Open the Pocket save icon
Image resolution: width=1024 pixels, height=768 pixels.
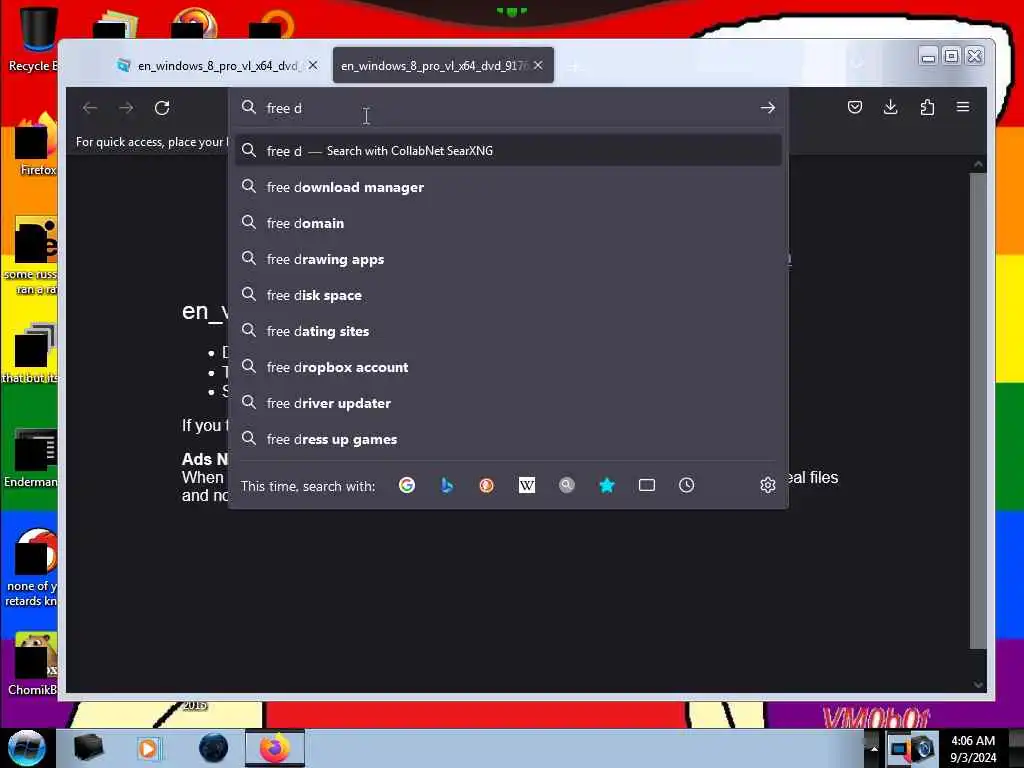tap(854, 107)
